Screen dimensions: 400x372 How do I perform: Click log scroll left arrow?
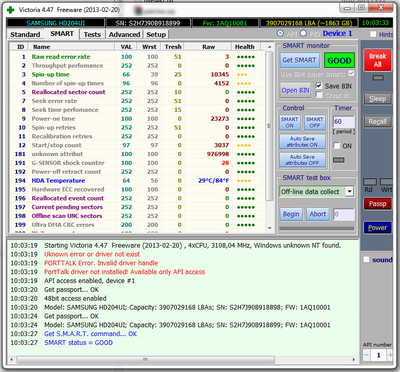tap(12, 360)
